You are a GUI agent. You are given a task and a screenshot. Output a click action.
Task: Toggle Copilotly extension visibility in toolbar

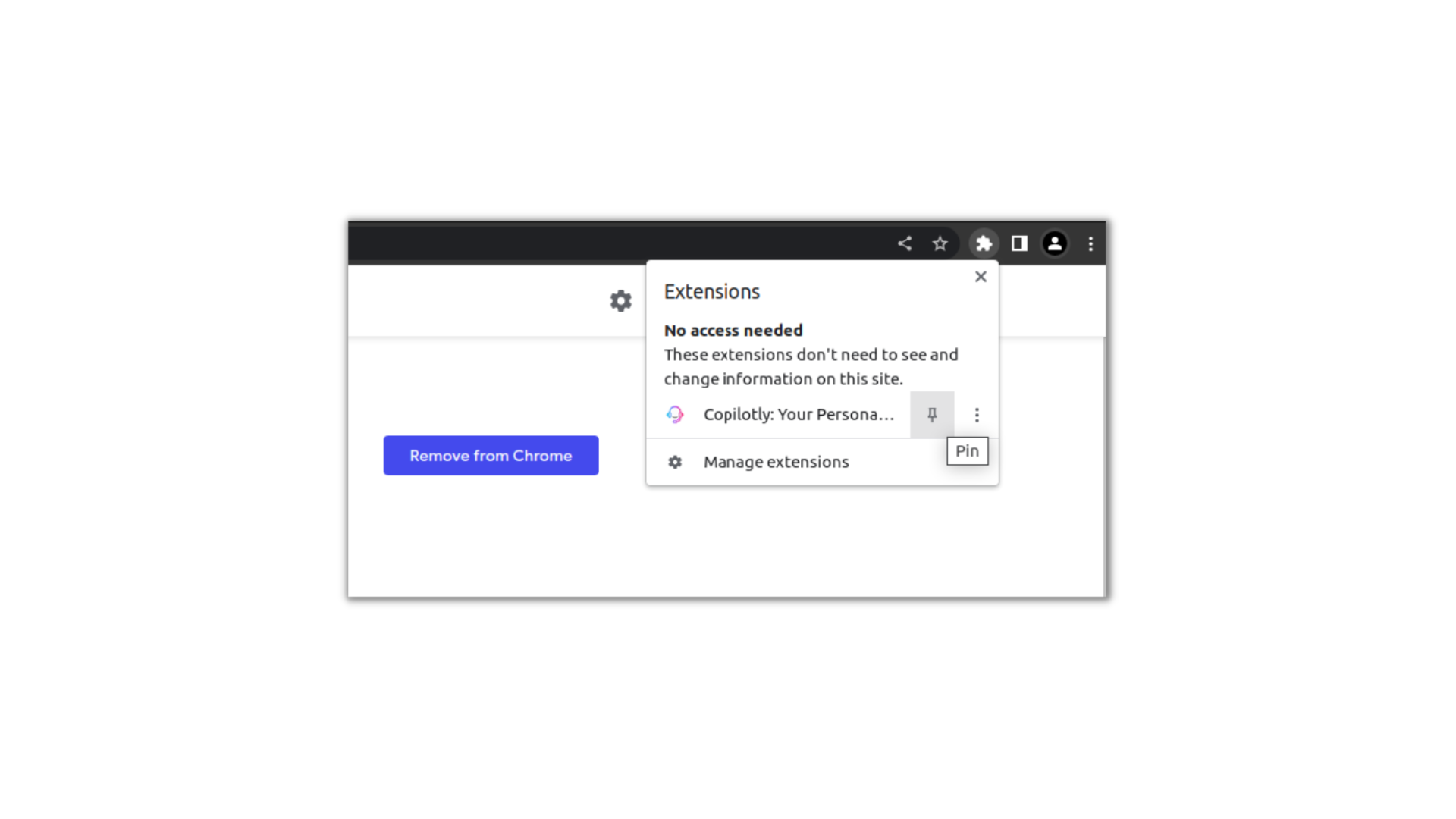point(932,413)
